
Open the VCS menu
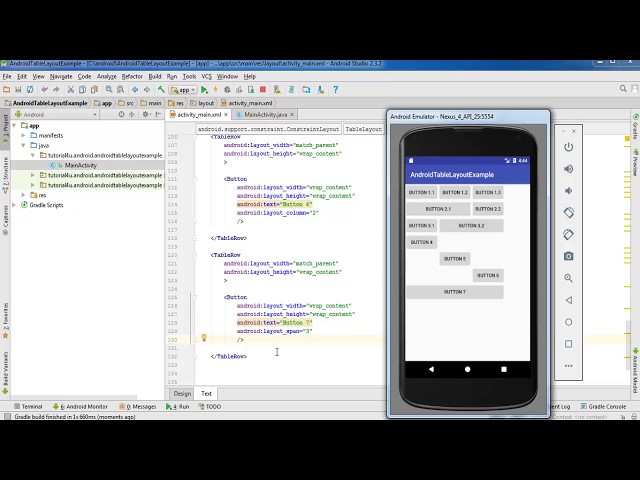(x=207, y=76)
